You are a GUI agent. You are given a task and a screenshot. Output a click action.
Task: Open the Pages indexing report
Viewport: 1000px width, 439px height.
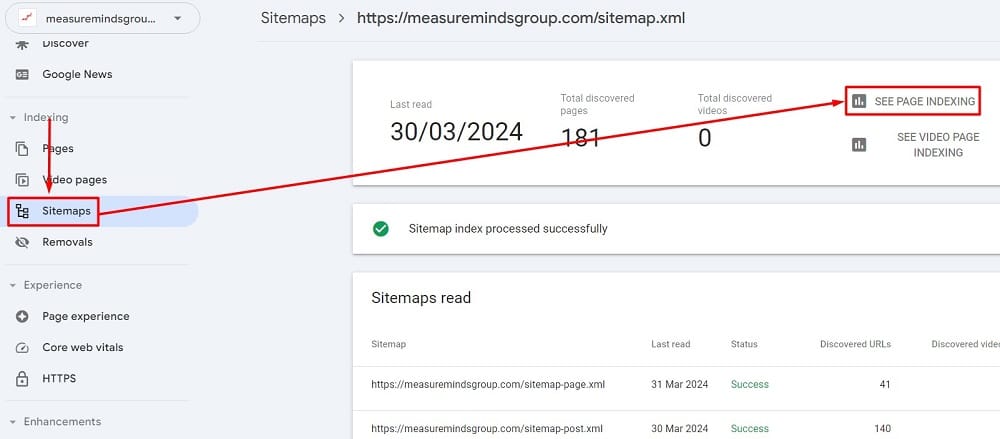pyautogui.click(x=58, y=149)
